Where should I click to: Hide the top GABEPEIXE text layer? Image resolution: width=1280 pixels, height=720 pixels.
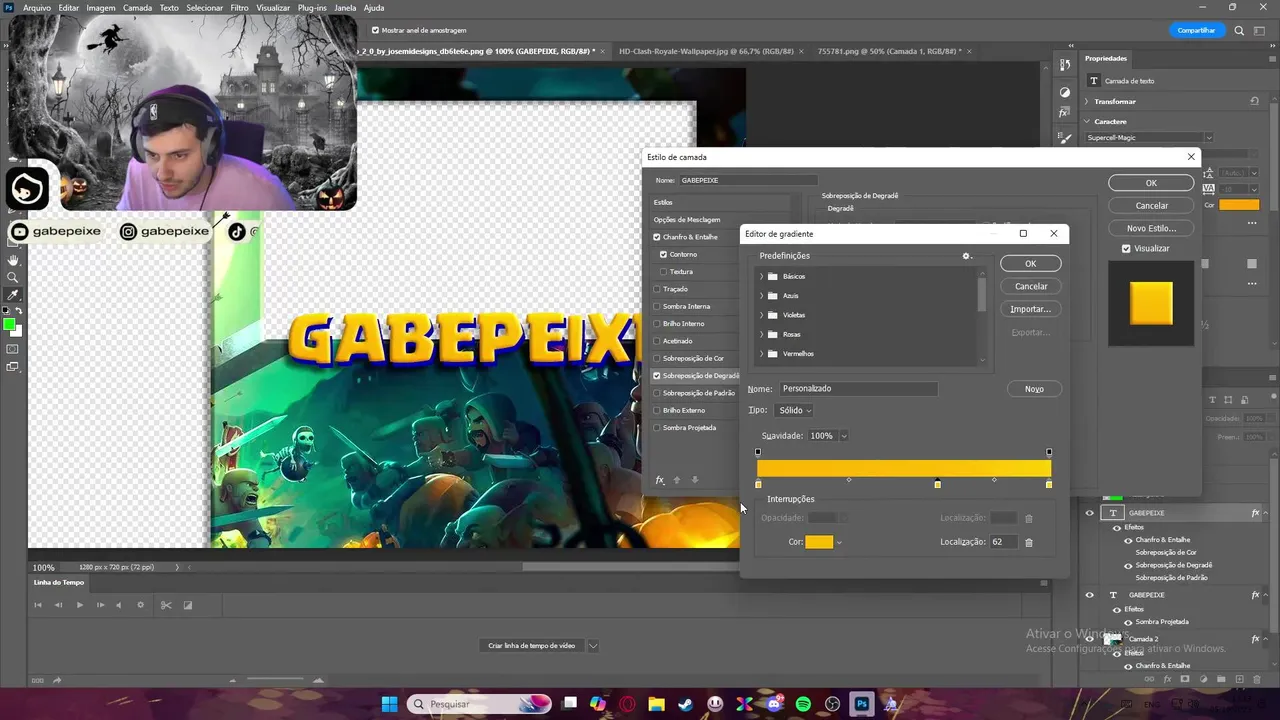(1090, 513)
